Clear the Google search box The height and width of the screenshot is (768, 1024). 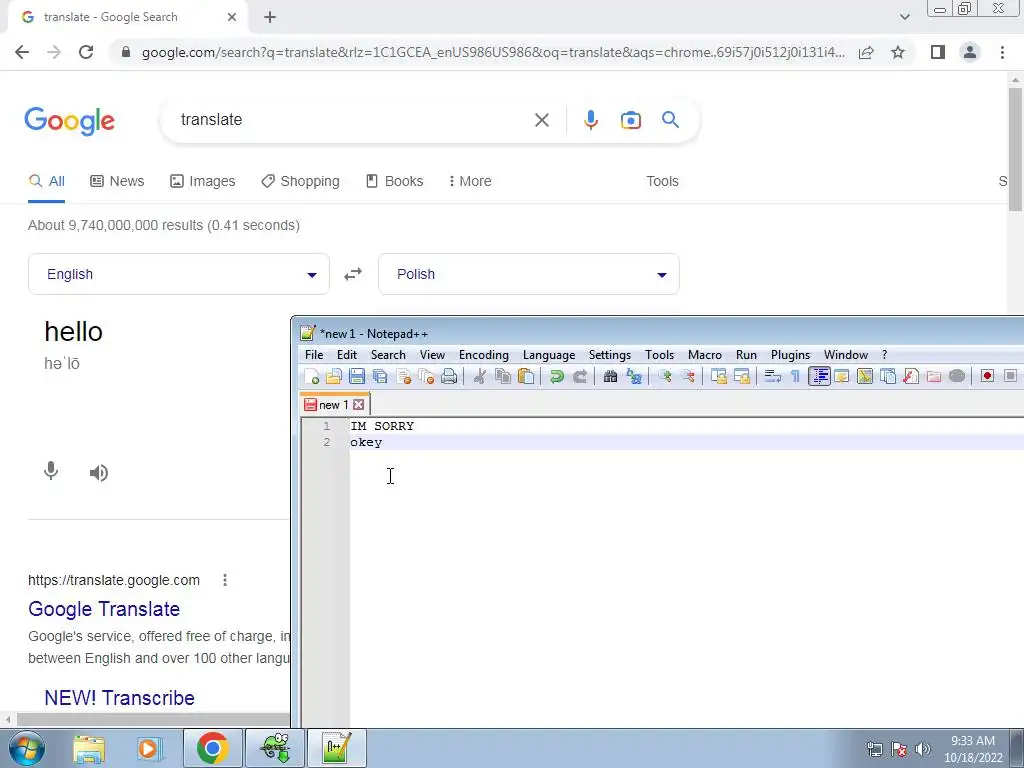[x=541, y=120]
